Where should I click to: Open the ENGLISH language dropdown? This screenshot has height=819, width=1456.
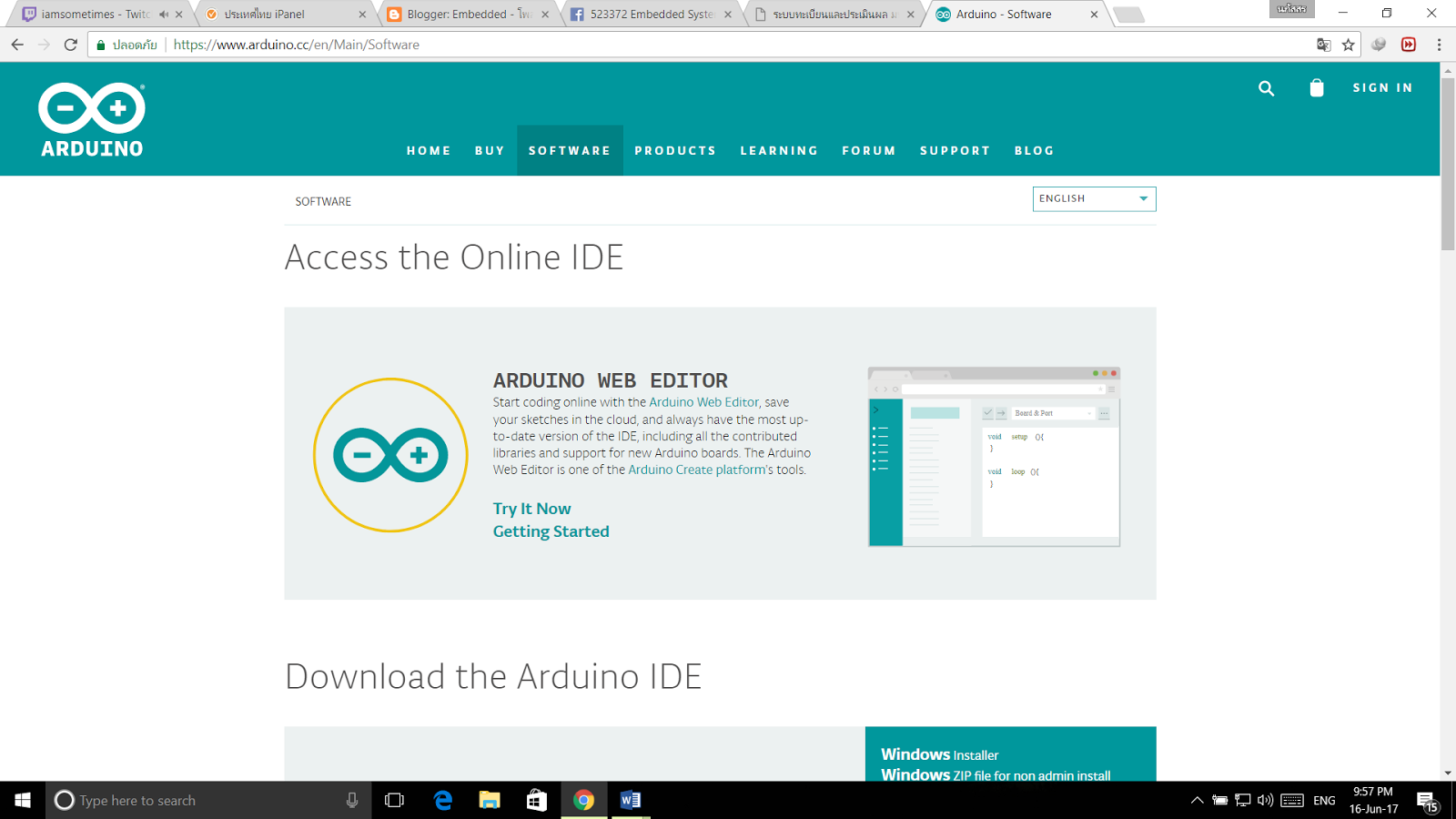pos(1094,198)
